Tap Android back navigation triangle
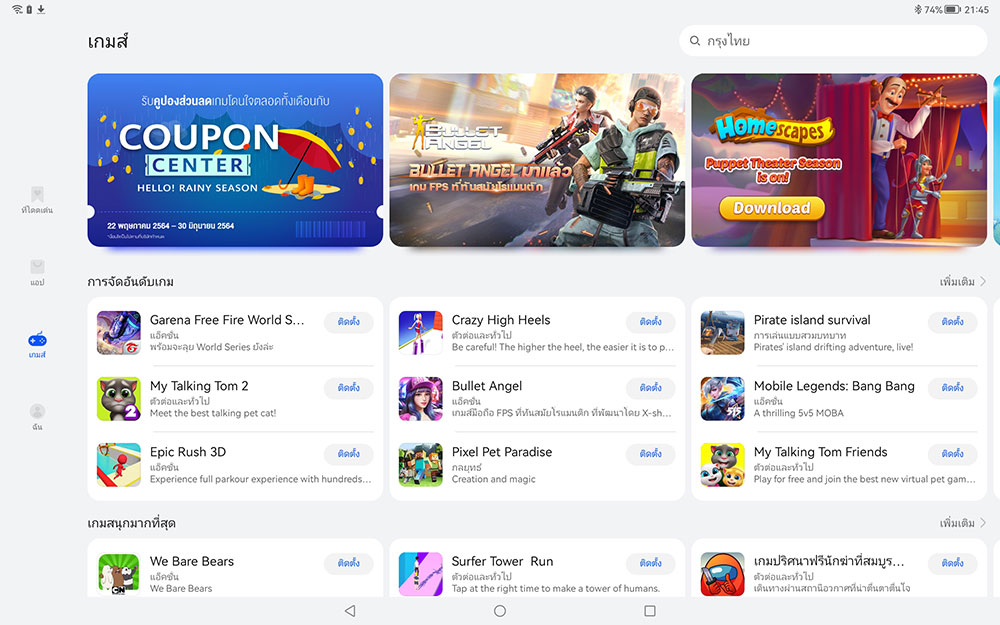1000x625 pixels. (x=350, y=611)
